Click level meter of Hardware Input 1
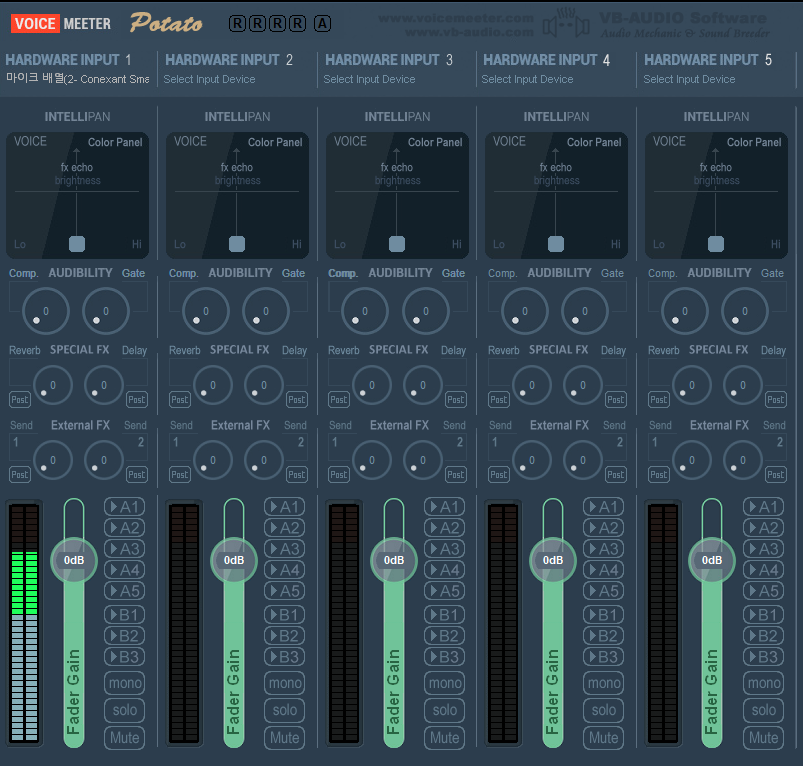803x766 pixels. tap(24, 622)
